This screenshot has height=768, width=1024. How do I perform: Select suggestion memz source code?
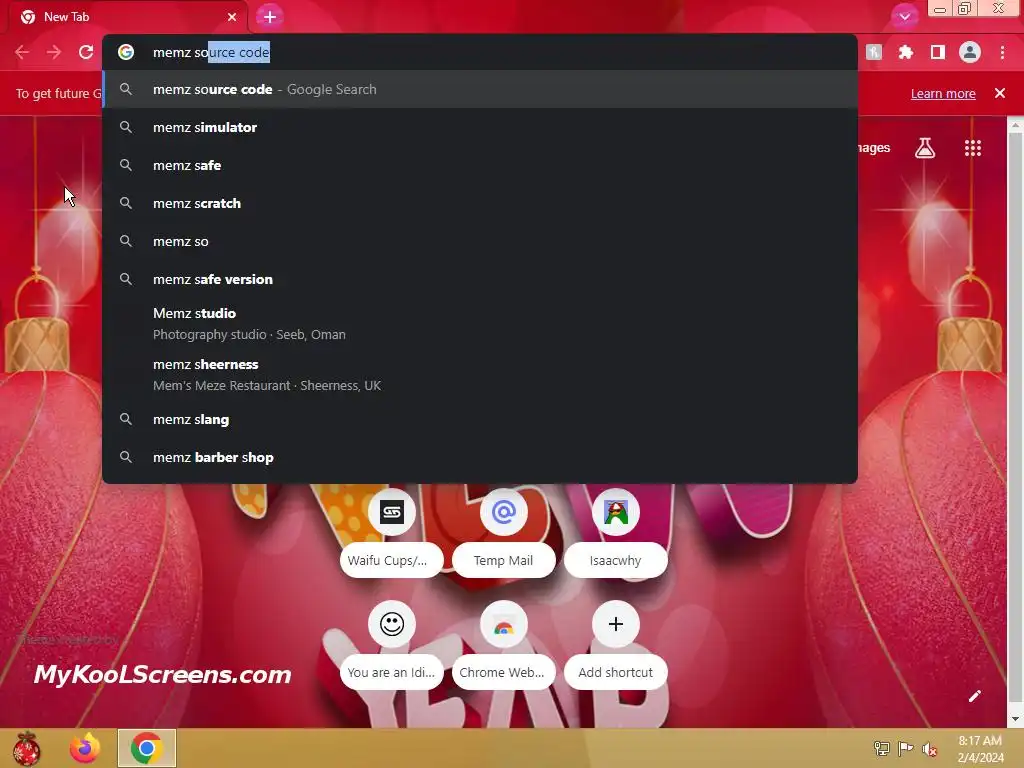[480, 89]
